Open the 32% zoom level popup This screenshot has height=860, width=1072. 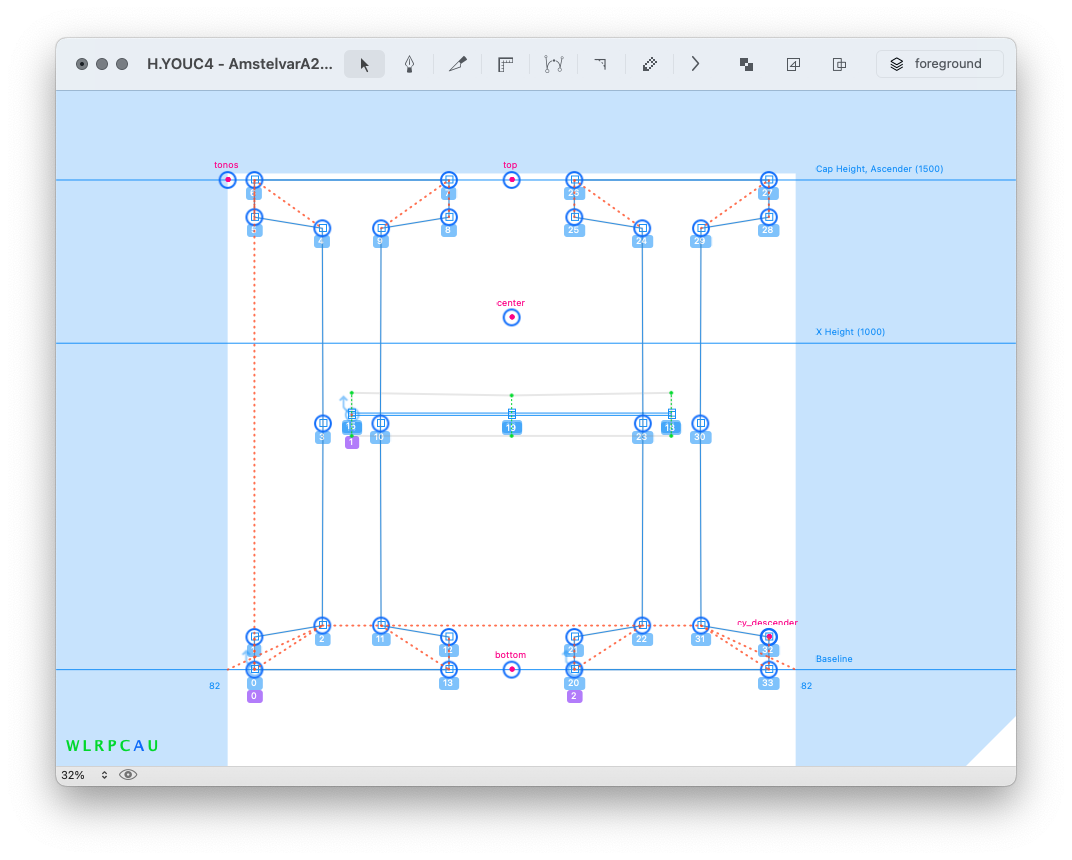84,775
